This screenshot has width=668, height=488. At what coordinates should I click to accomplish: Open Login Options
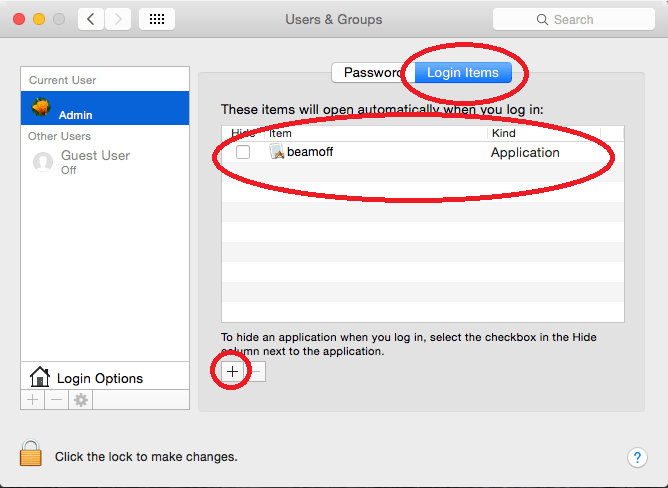click(99, 378)
